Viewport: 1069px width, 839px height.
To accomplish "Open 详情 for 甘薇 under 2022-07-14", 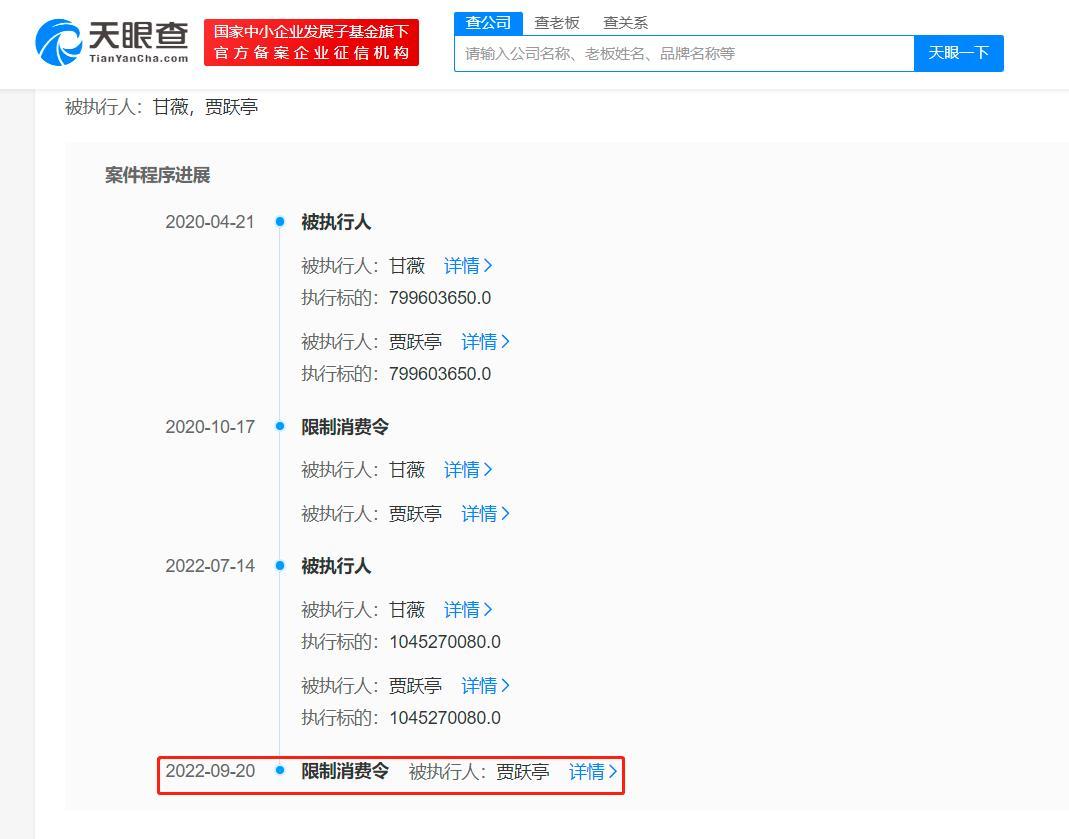I will 468,610.
